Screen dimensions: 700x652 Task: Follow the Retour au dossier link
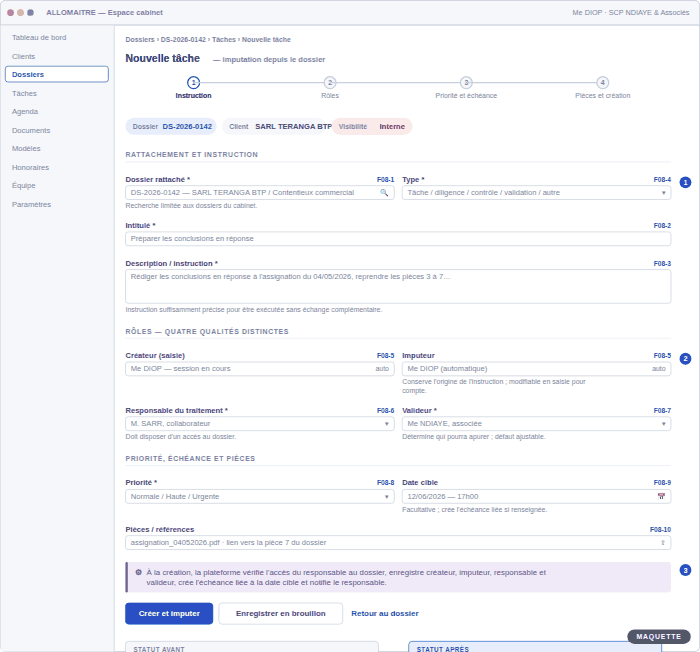click(x=385, y=614)
